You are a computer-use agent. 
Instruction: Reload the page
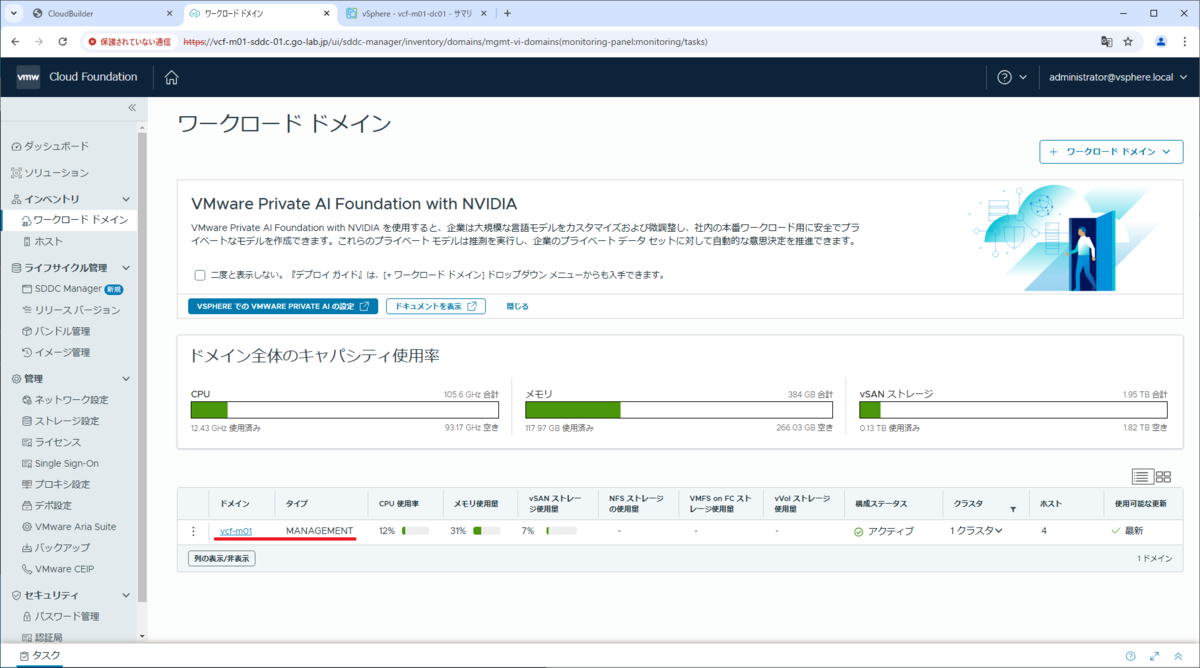[x=63, y=42]
